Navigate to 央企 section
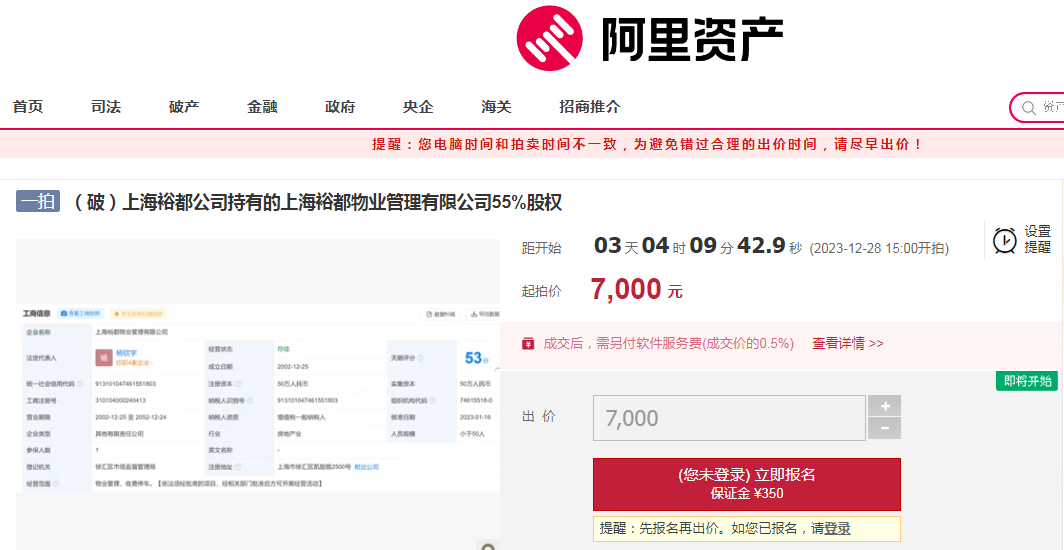Image resolution: width=1064 pixels, height=550 pixels. point(418,107)
